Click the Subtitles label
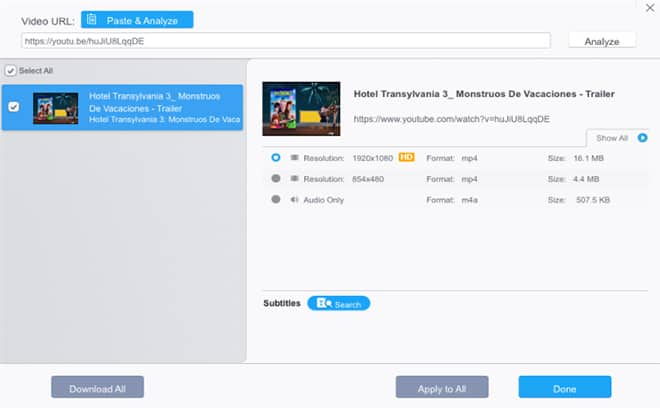 (282, 303)
